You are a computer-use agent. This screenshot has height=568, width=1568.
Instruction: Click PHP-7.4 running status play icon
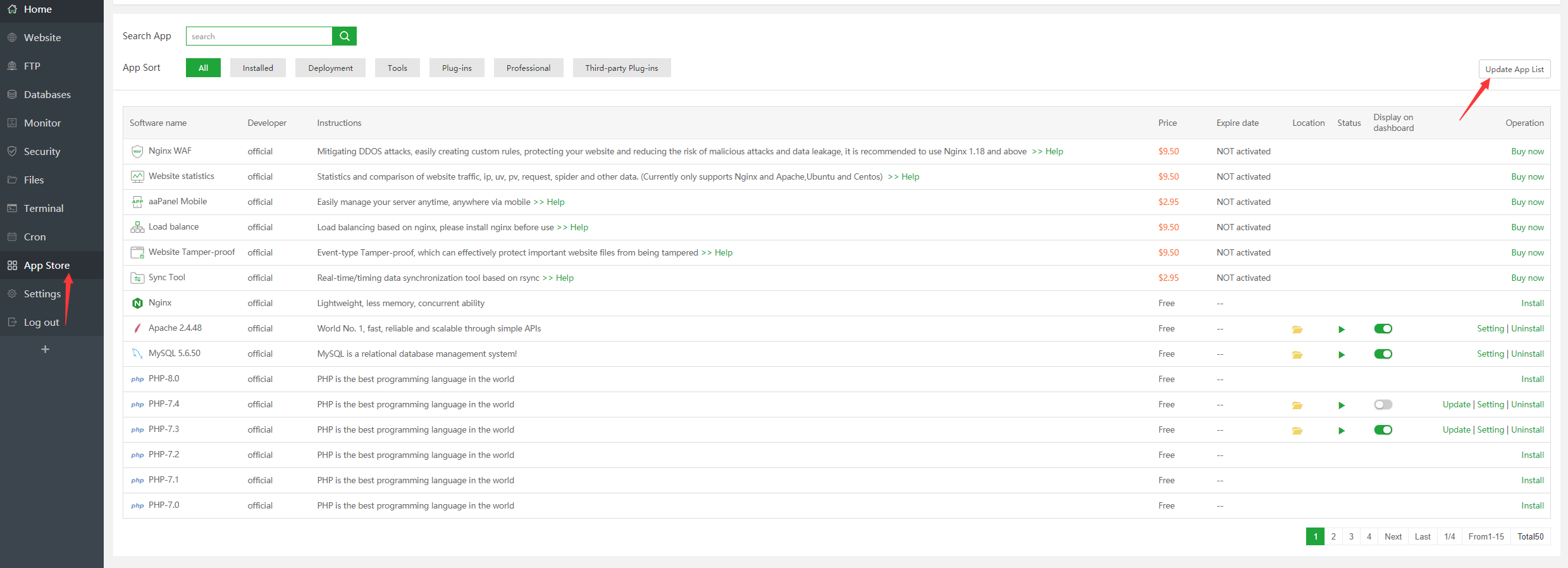coord(1342,405)
